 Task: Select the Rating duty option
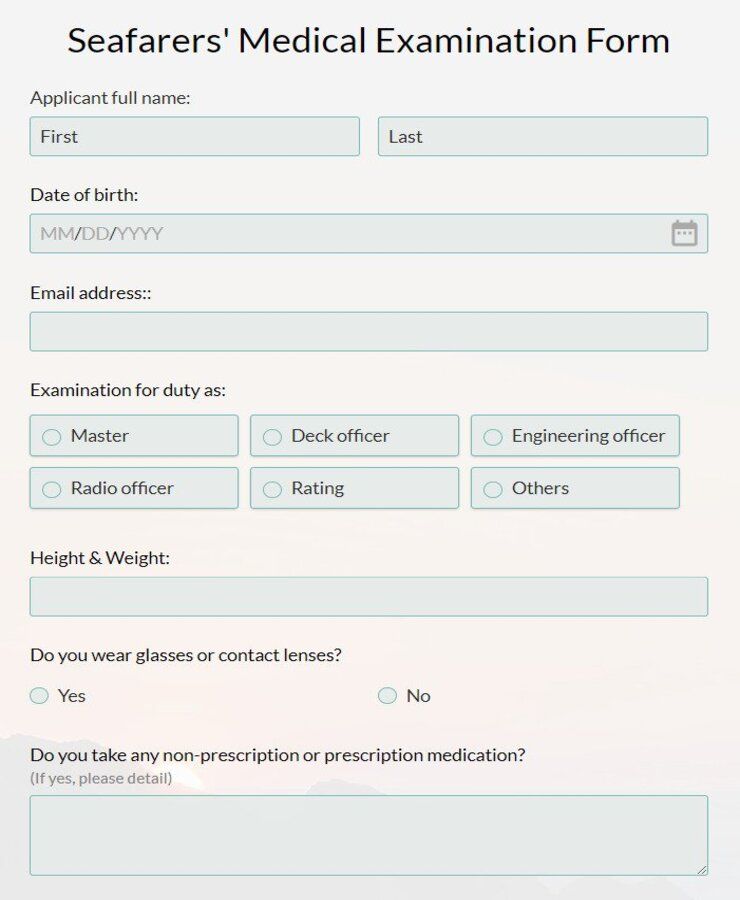[272, 488]
